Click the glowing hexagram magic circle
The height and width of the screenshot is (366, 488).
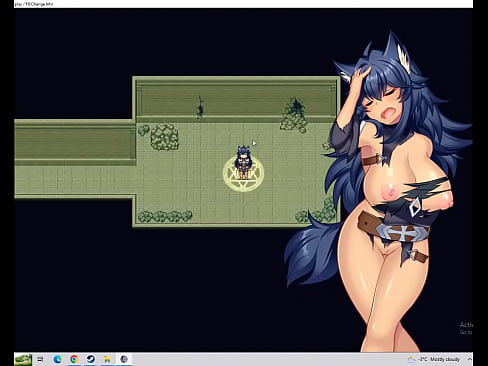[x=243, y=174]
